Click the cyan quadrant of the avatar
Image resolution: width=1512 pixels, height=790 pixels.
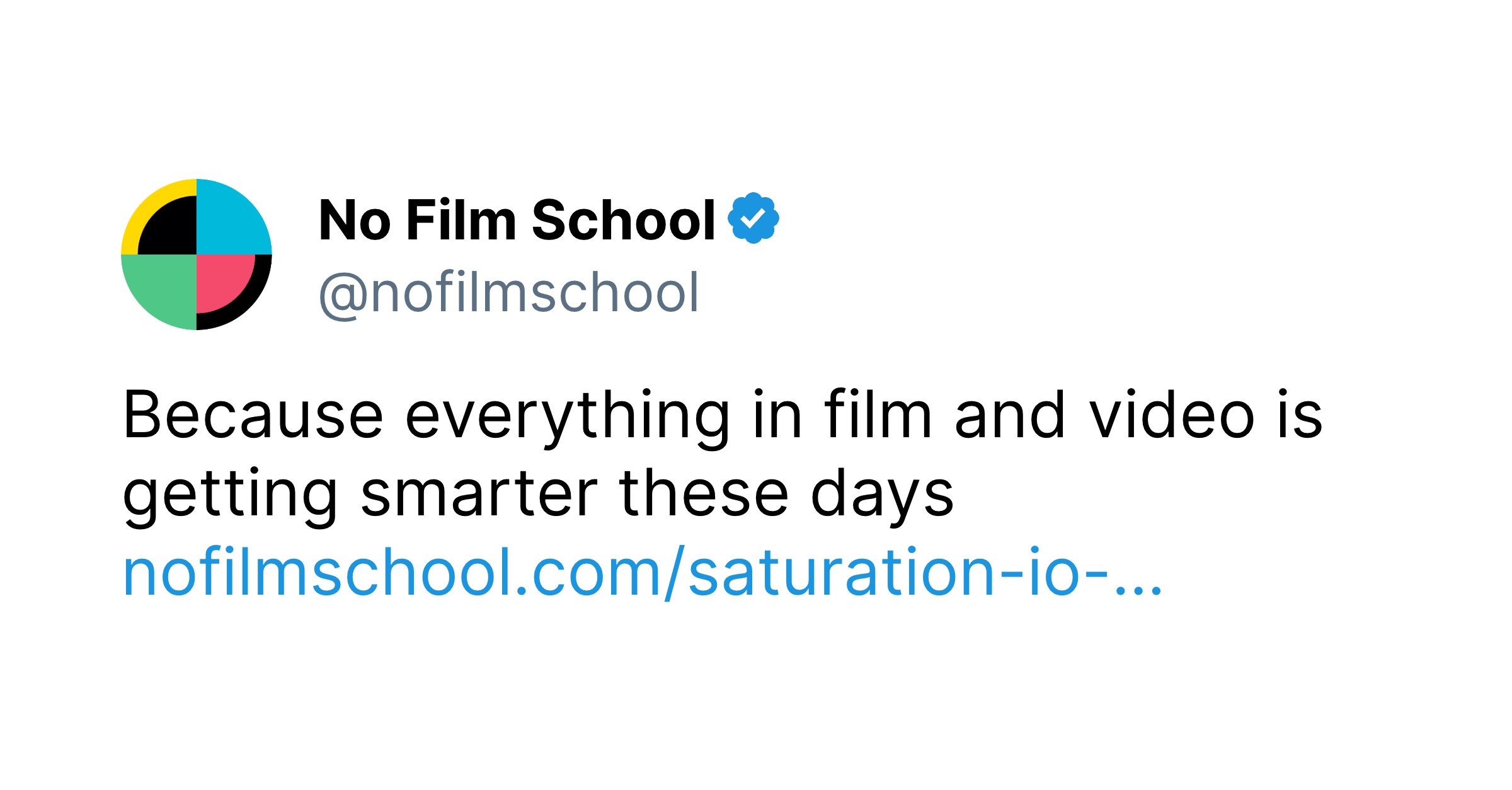(230, 220)
